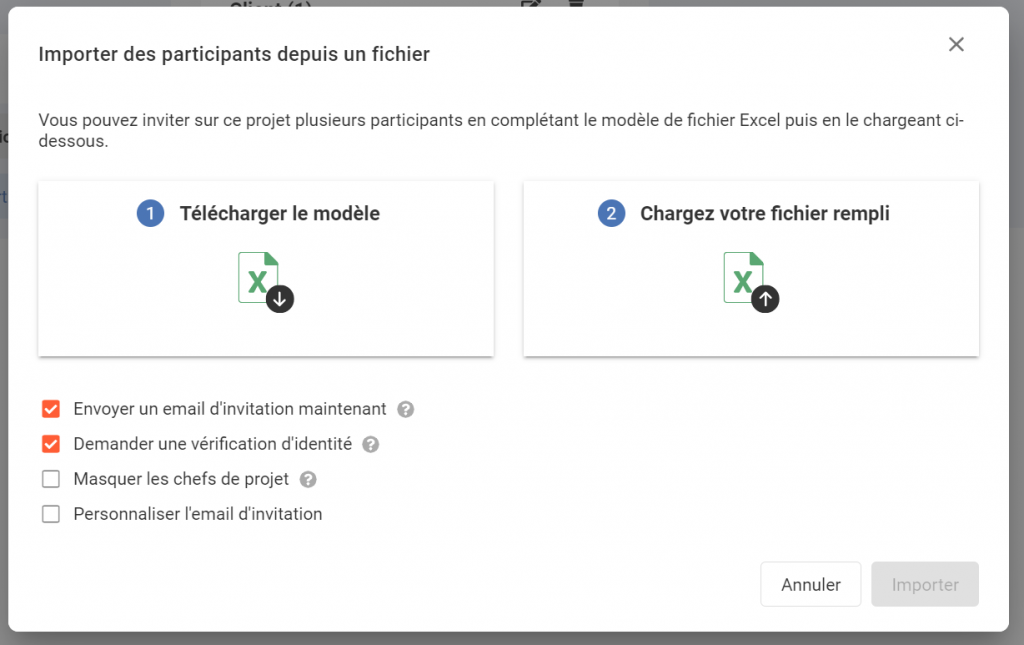Disable the 'Demander une vérification d'identité' checkbox
Viewport: 1024px width, 645px height.
coord(51,444)
